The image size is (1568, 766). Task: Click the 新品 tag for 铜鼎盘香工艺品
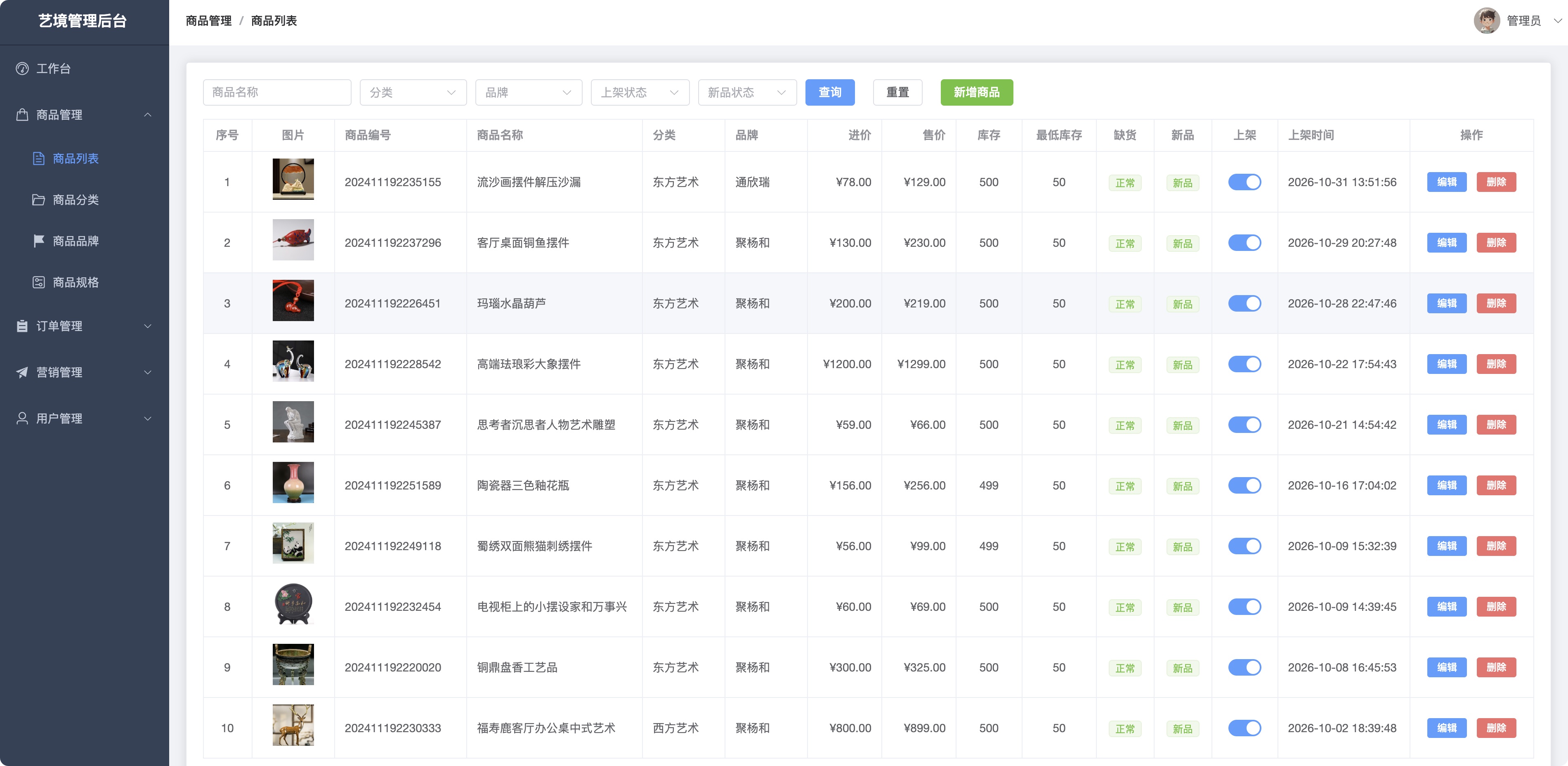click(1182, 668)
